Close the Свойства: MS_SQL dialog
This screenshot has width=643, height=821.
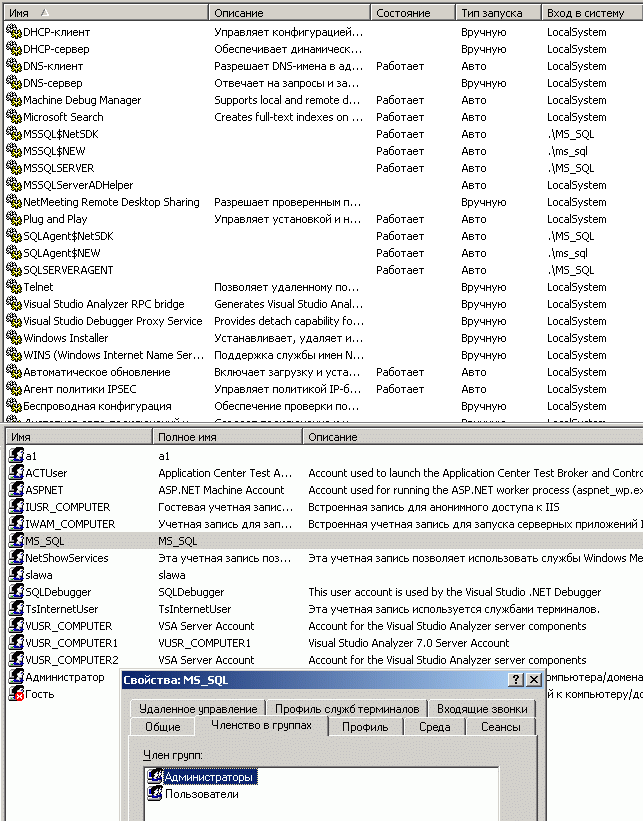[x=534, y=680]
